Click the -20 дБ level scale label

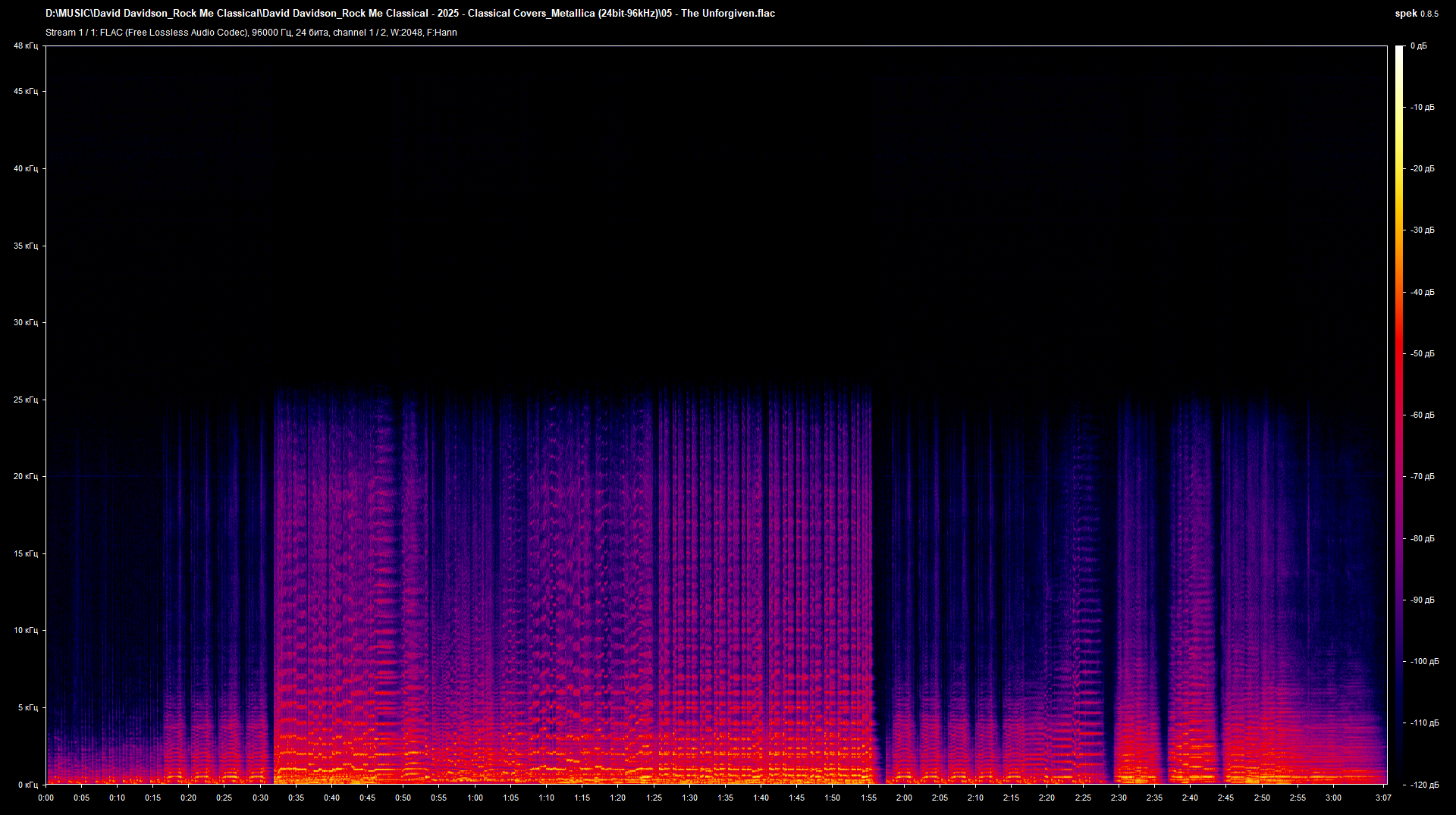[1422, 169]
